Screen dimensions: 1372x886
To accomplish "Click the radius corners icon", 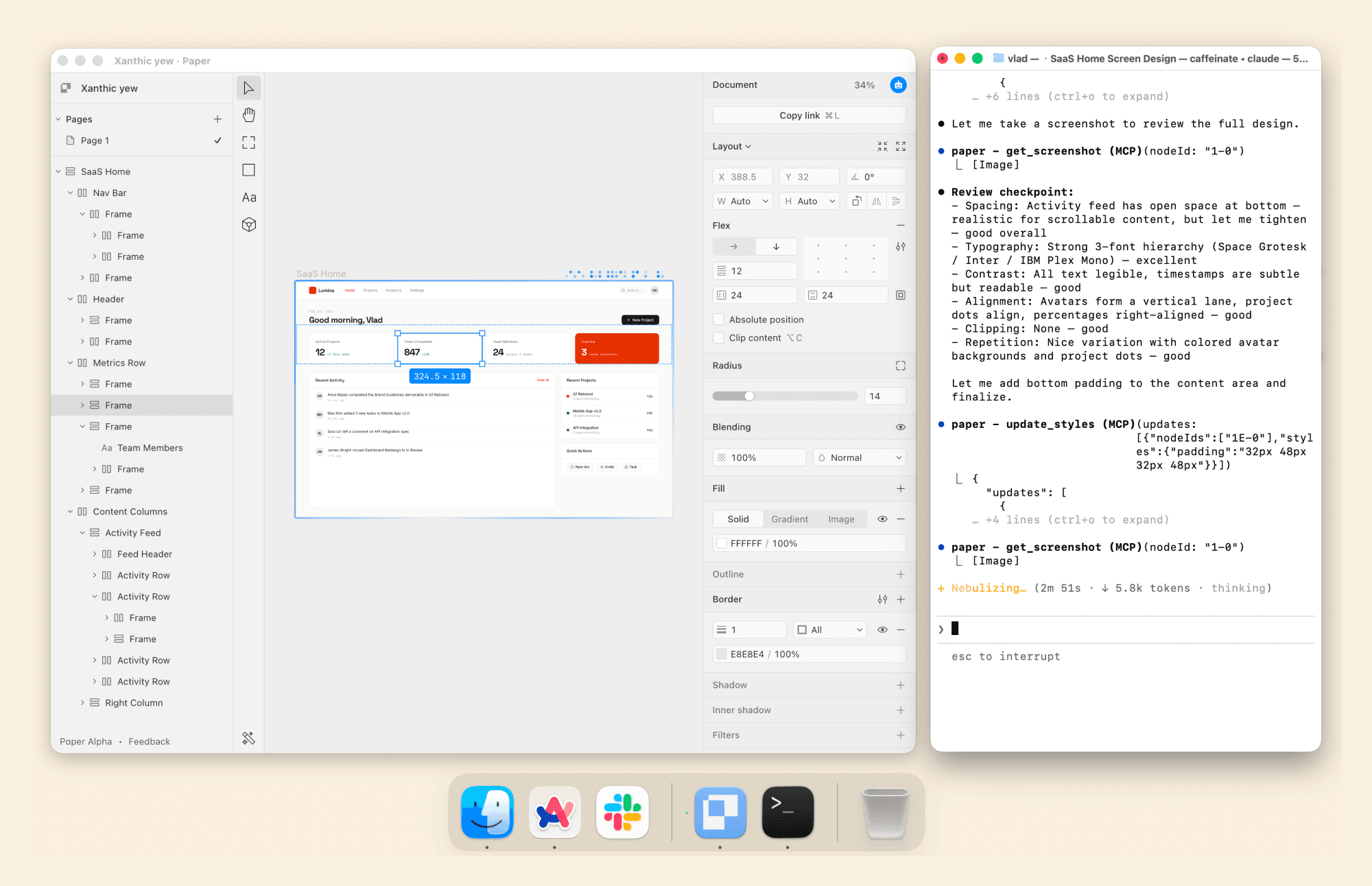I will (900, 366).
